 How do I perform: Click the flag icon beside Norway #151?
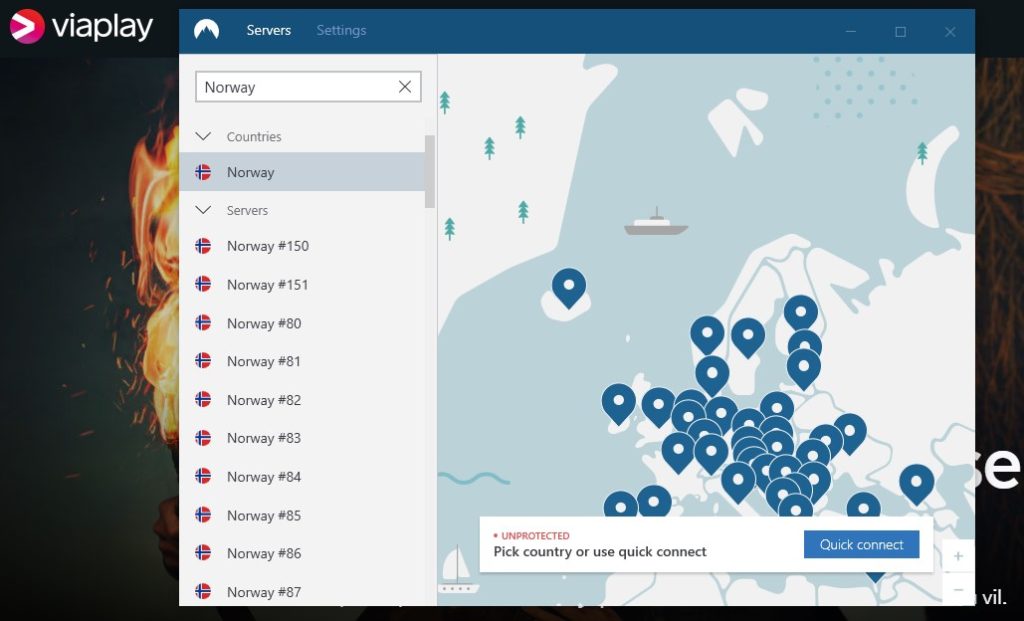click(x=203, y=284)
